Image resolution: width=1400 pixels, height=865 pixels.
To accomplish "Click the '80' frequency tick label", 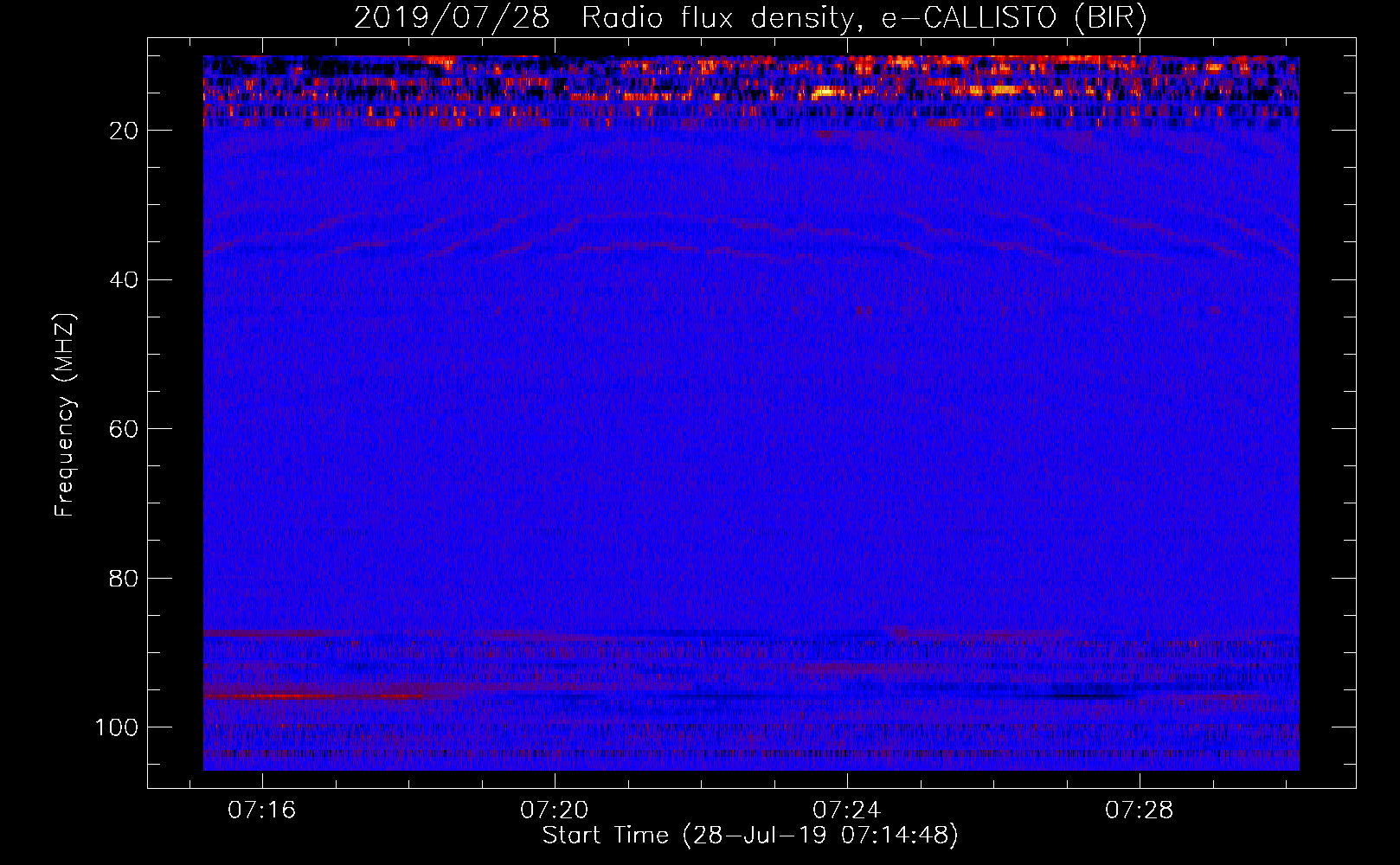I will coord(125,578).
